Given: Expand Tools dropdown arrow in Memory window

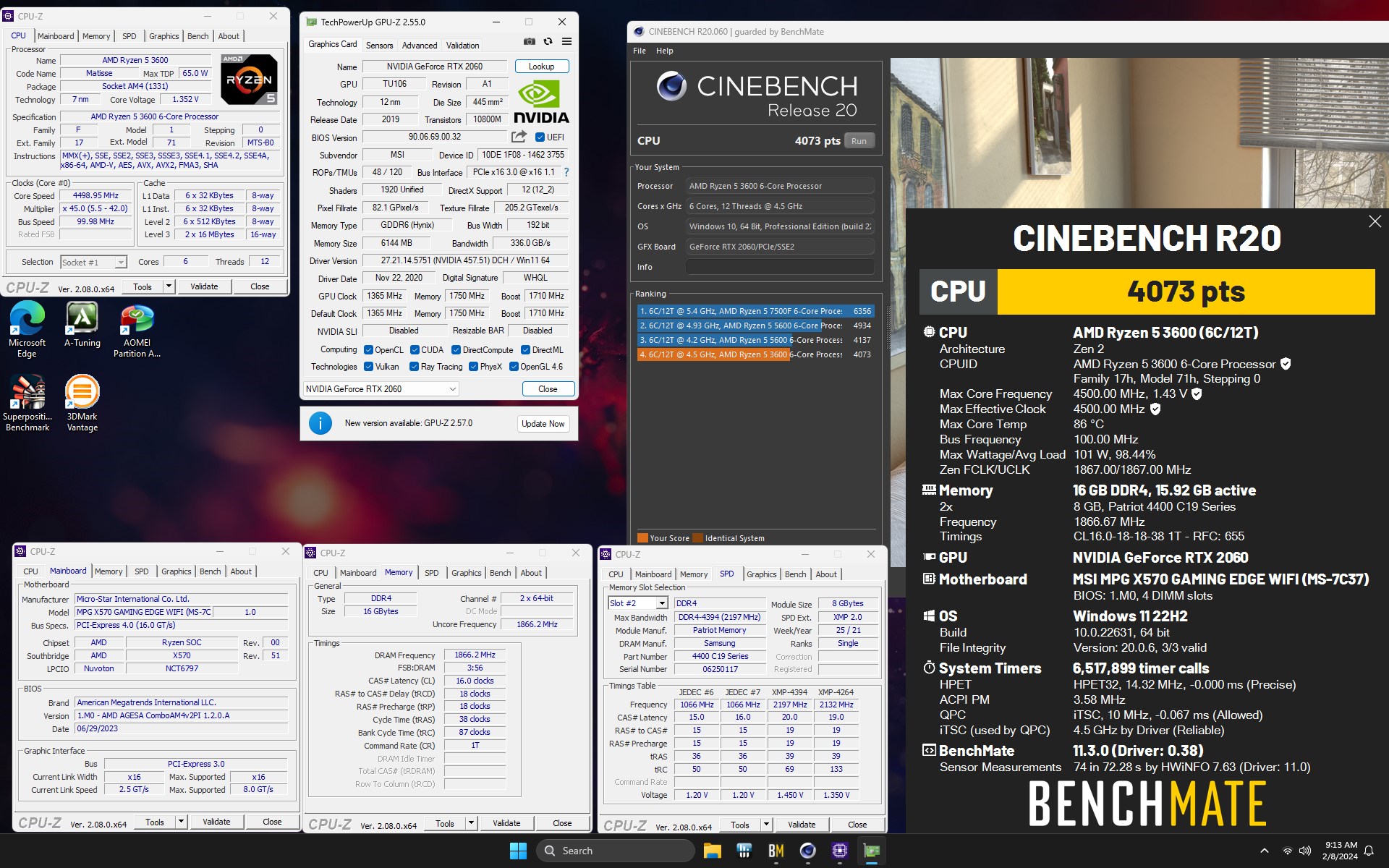Looking at the screenshot, I should pyautogui.click(x=471, y=823).
